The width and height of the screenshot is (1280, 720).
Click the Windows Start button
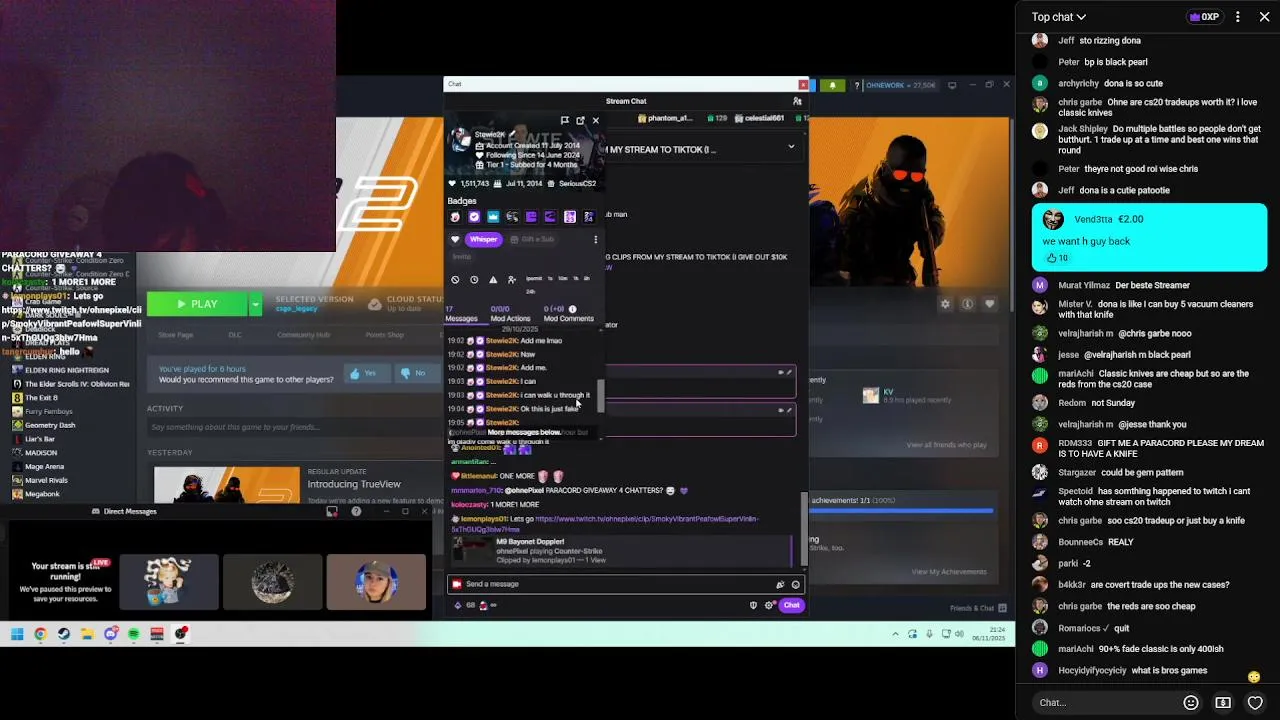coord(17,634)
